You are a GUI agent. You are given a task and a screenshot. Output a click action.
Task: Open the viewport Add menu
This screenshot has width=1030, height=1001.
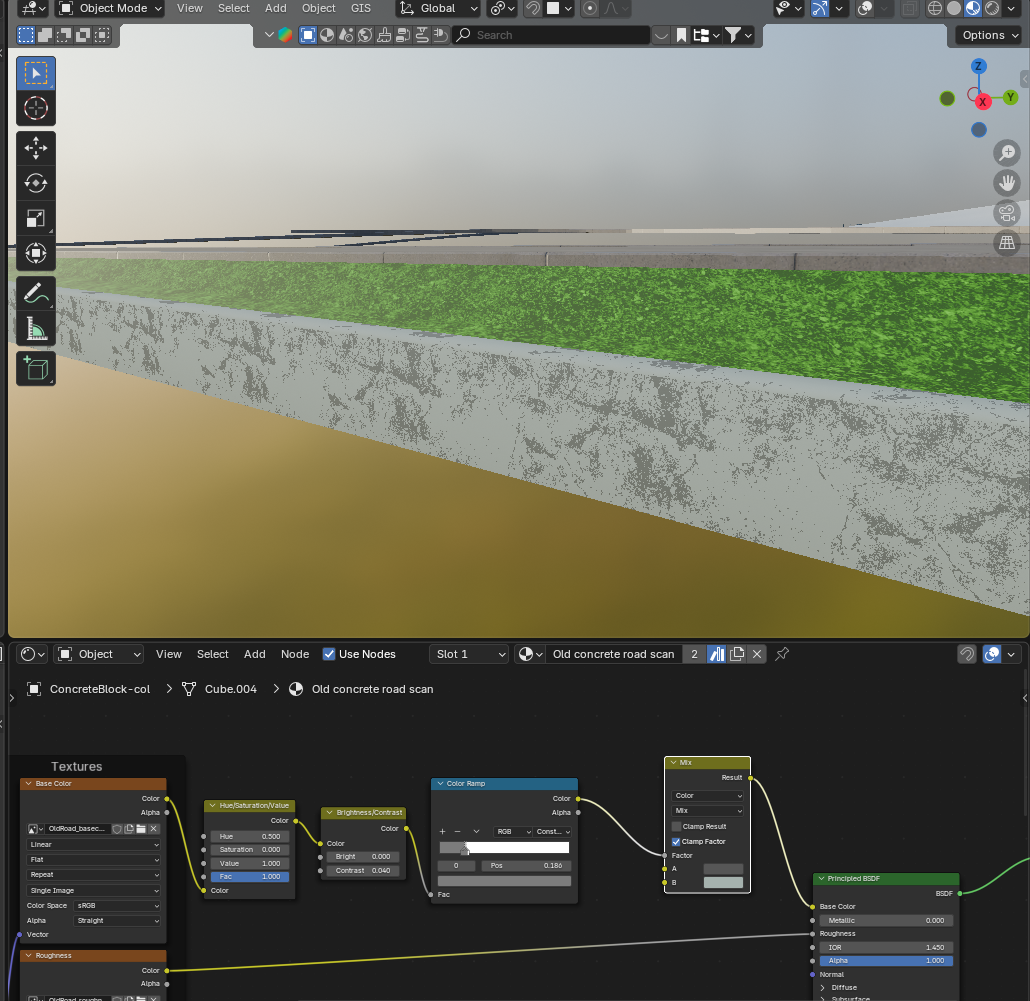point(275,9)
